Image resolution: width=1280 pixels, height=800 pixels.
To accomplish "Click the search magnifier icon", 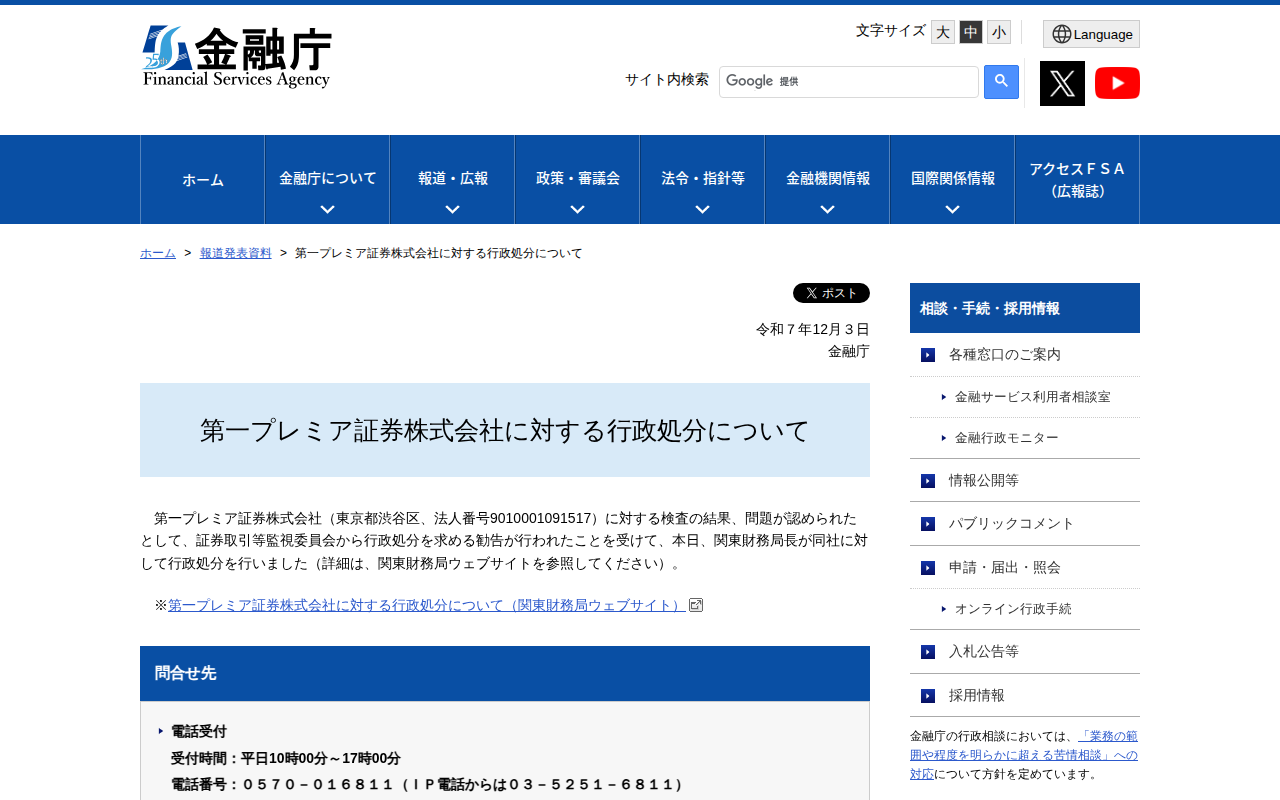I will (999, 82).
